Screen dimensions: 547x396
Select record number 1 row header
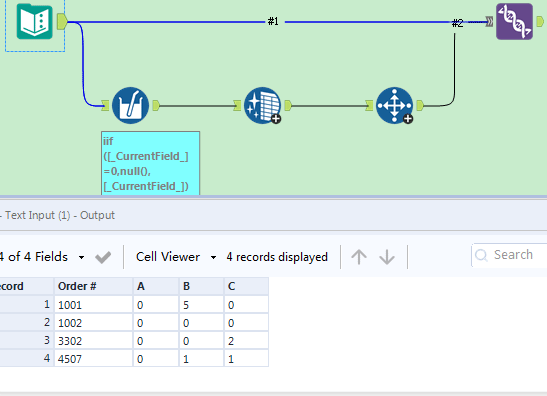27,305
